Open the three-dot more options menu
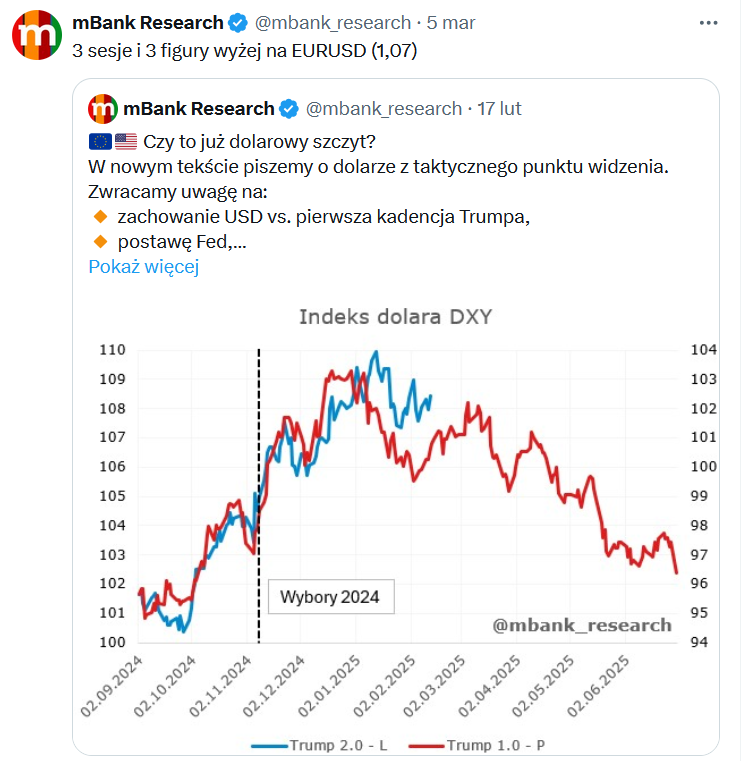Viewport: 742px width, 761px height. point(708,23)
